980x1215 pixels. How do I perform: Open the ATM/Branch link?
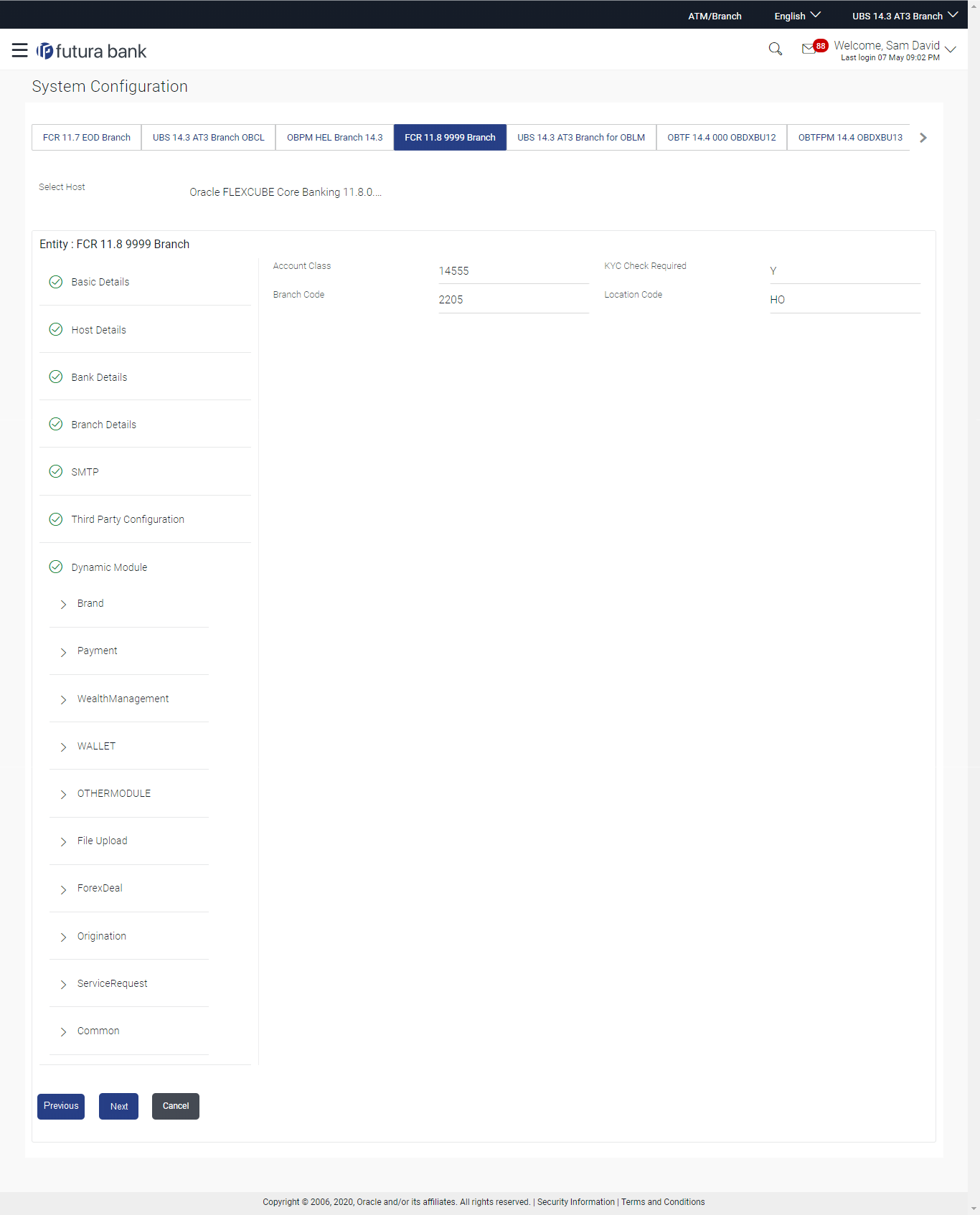click(715, 16)
